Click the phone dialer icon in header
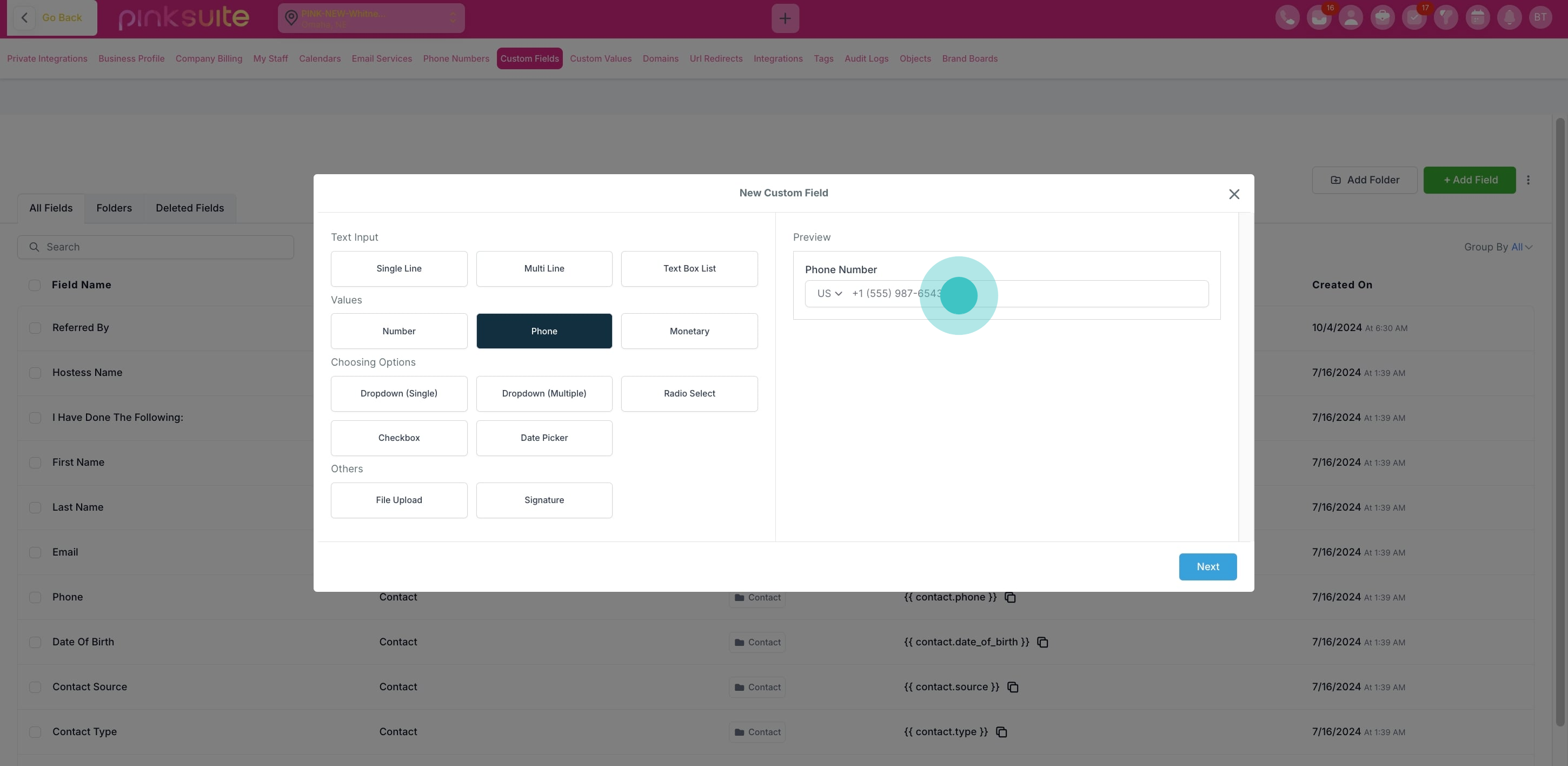 click(1287, 18)
